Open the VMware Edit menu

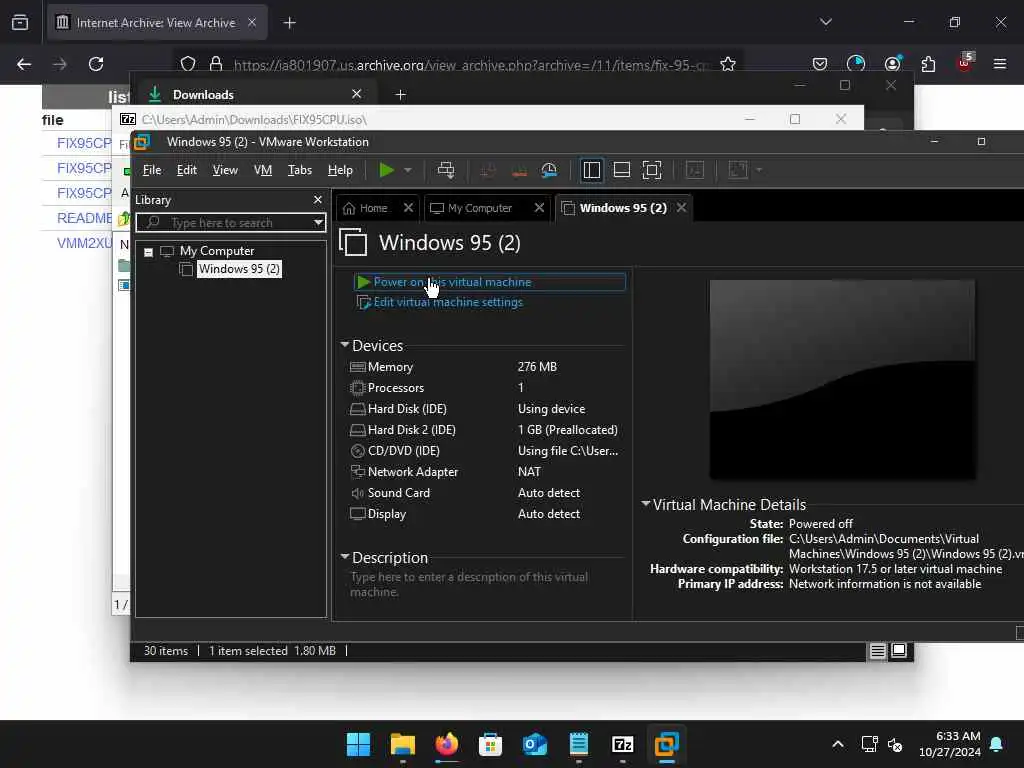tap(187, 170)
